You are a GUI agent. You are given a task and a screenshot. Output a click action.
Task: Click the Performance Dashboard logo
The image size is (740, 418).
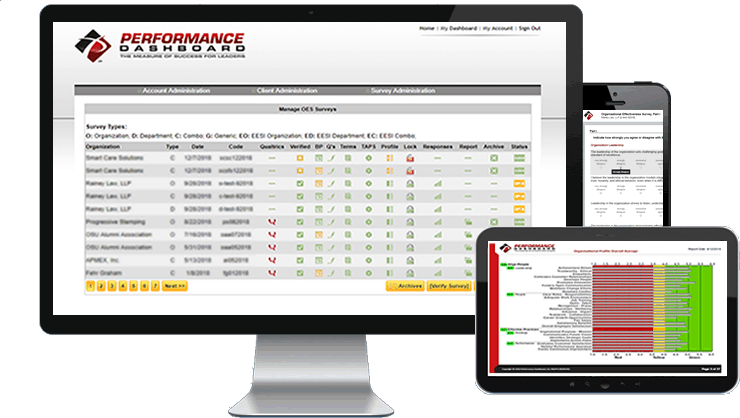tap(160, 46)
